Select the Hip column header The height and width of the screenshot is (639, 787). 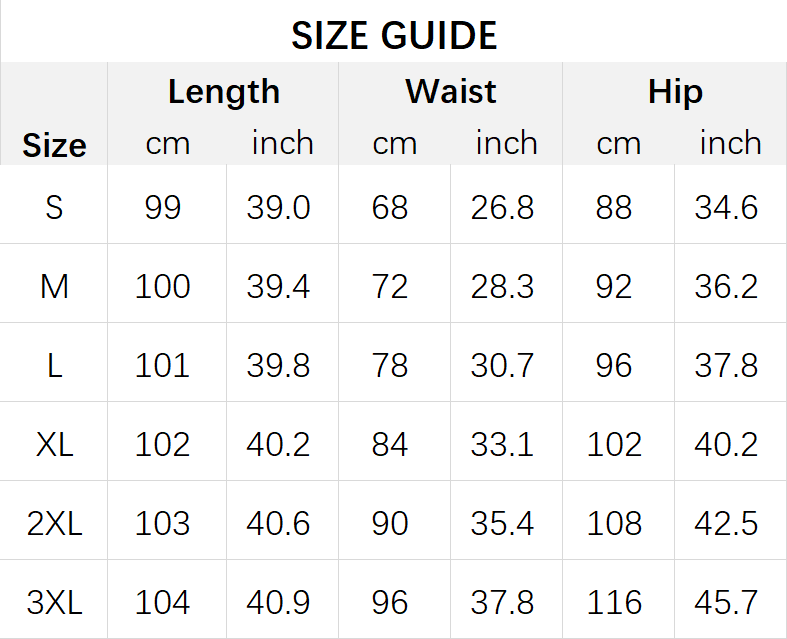(675, 92)
